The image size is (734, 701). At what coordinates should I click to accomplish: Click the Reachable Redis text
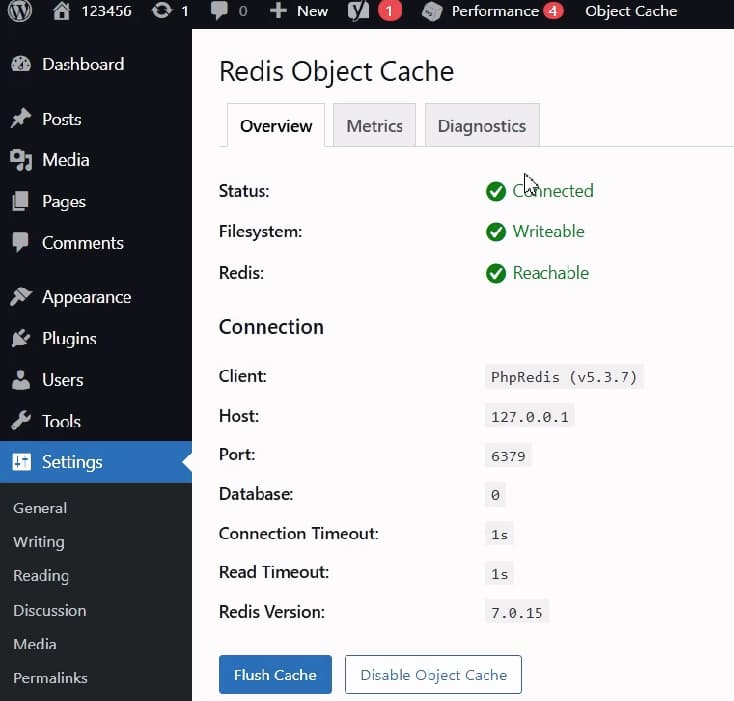click(550, 273)
